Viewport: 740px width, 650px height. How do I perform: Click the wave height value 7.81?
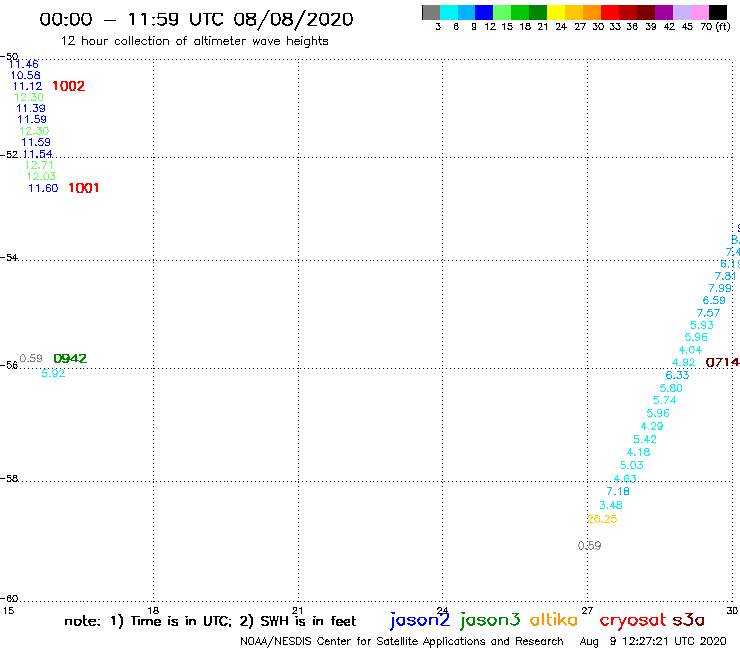coord(725,276)
